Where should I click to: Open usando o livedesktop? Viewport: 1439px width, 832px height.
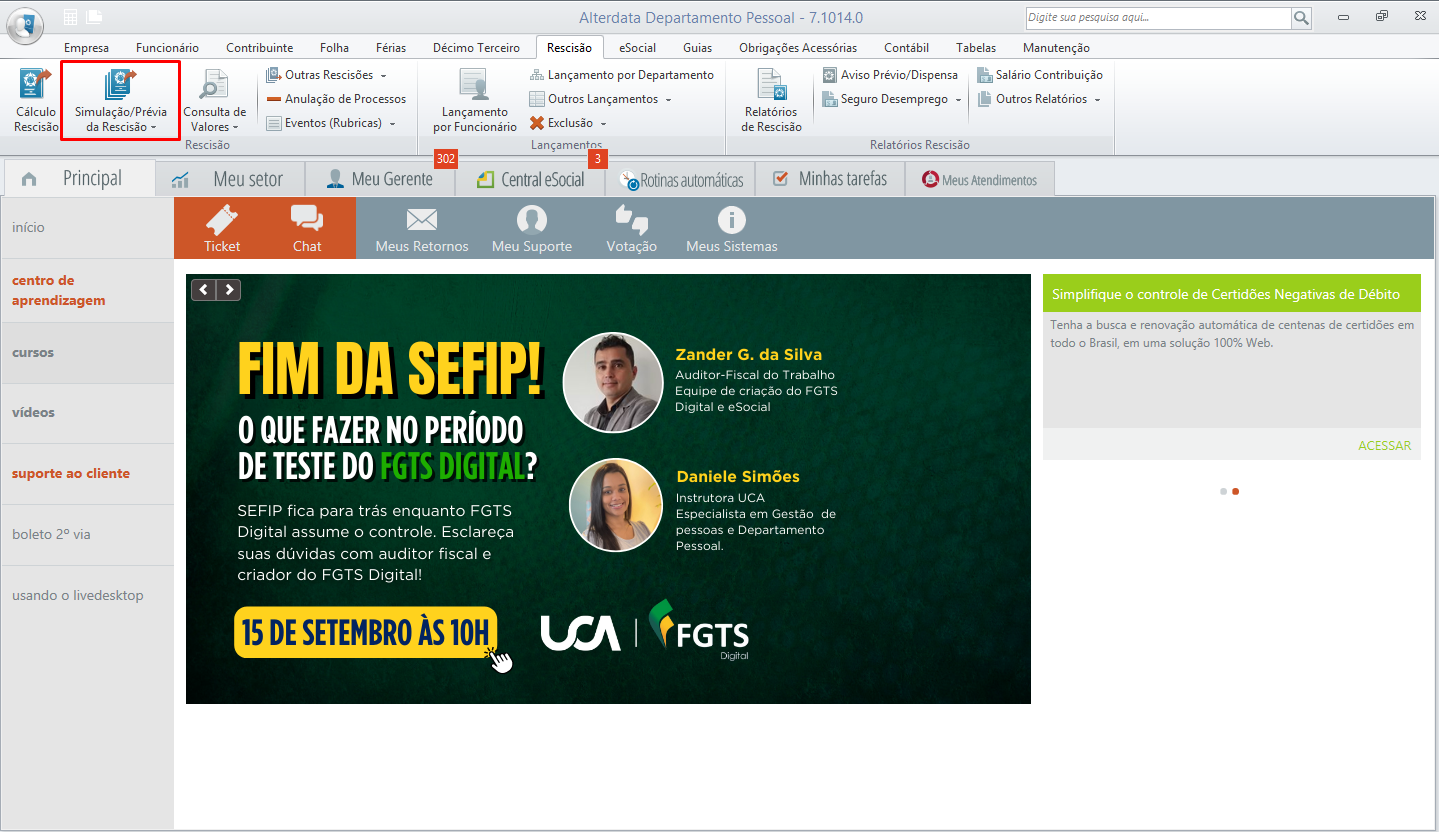[x=87, y=595]
